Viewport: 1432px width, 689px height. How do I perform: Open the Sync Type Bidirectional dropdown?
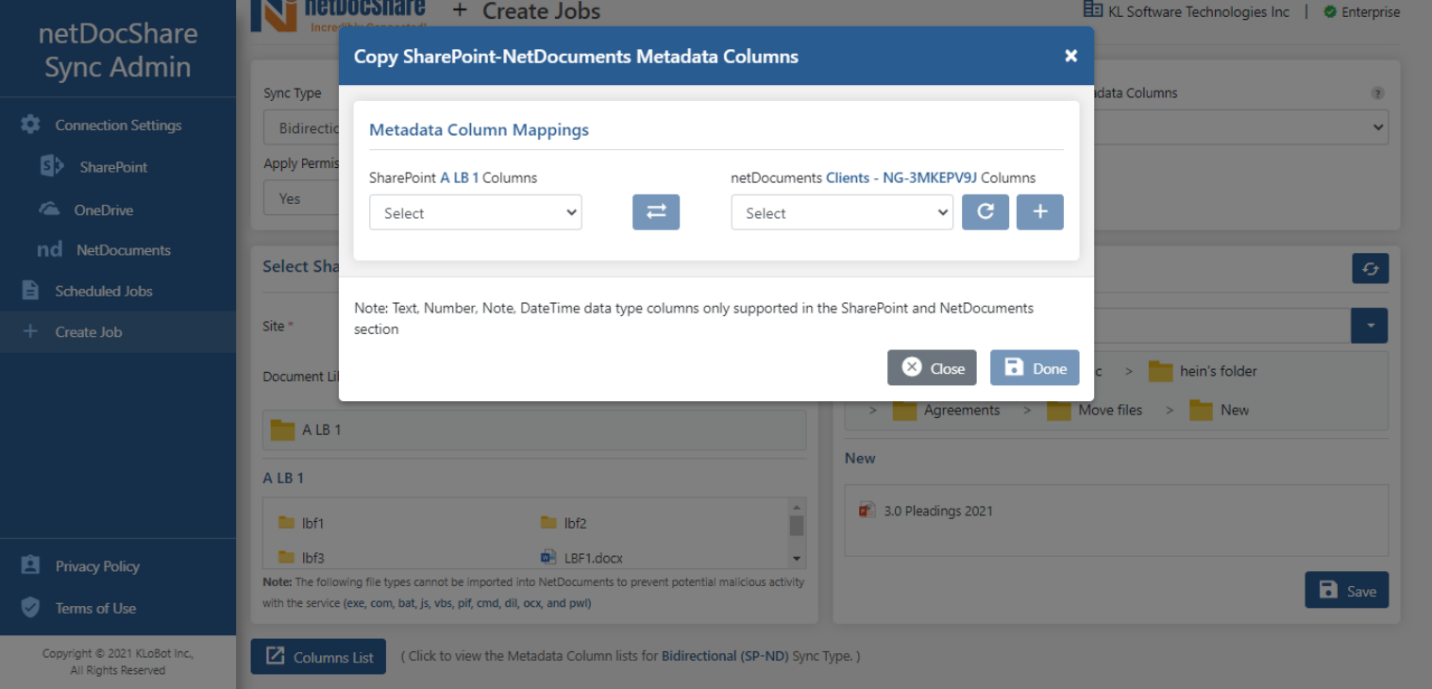pos(302,128)
